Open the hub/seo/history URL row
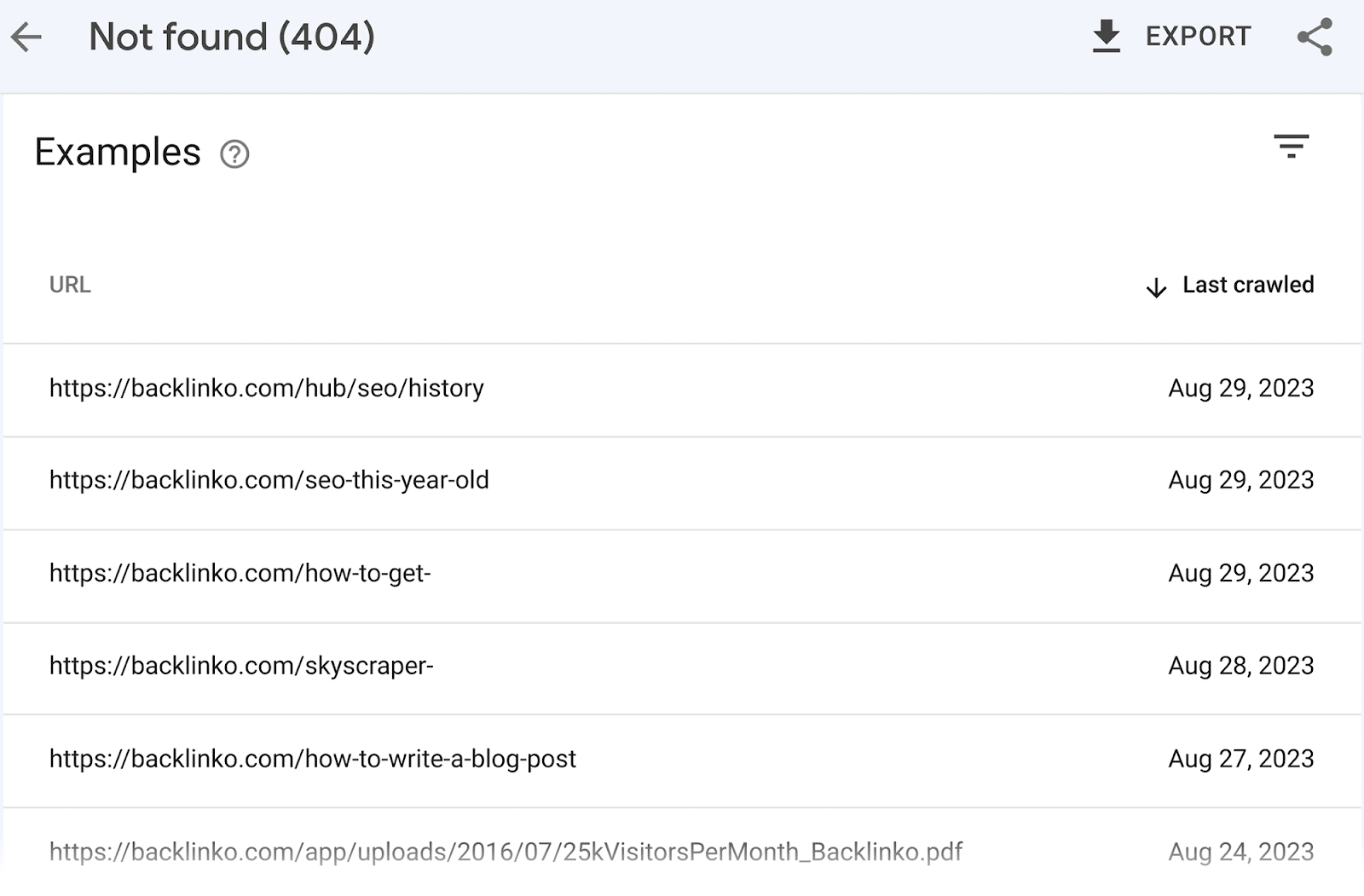 coord(266,389)
